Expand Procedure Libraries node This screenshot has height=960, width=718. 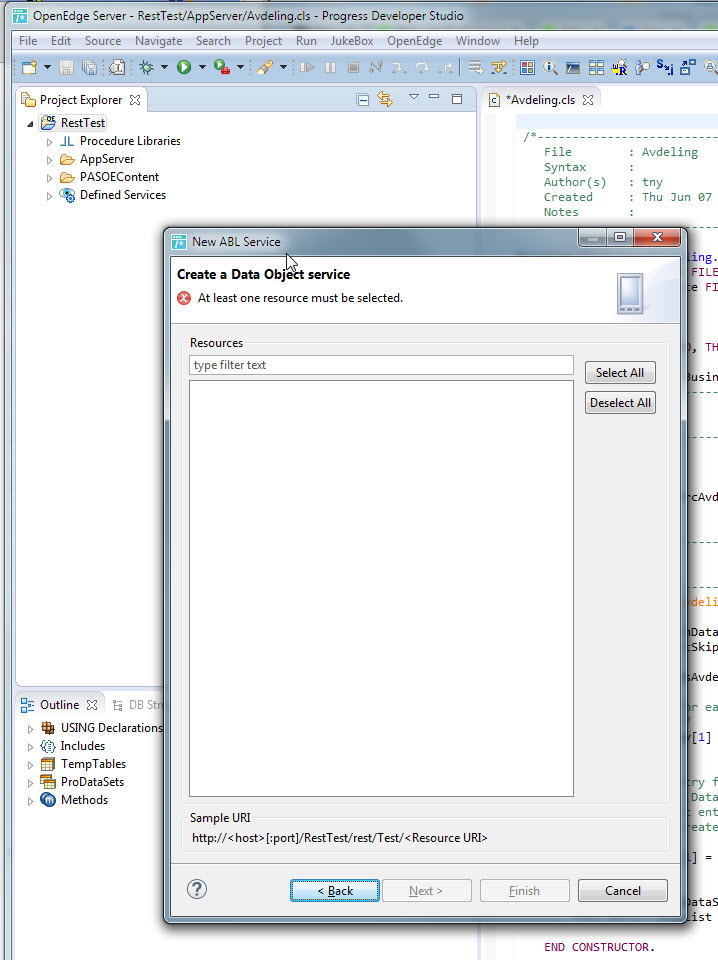coord(49,142)
